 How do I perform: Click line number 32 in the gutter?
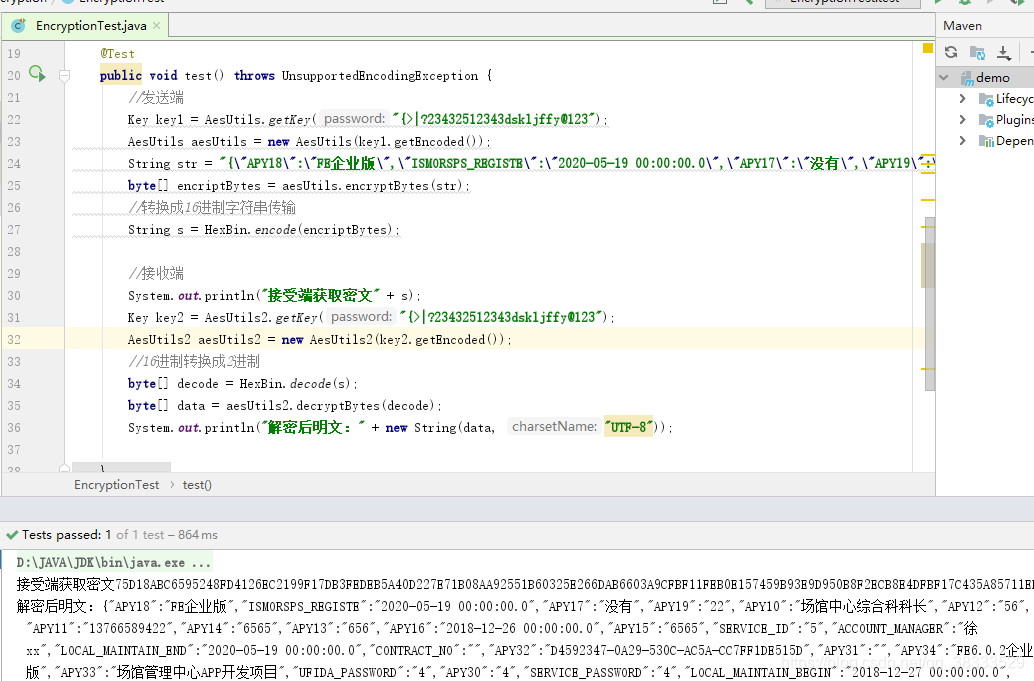pyautogui.click(x=14, y=340)
